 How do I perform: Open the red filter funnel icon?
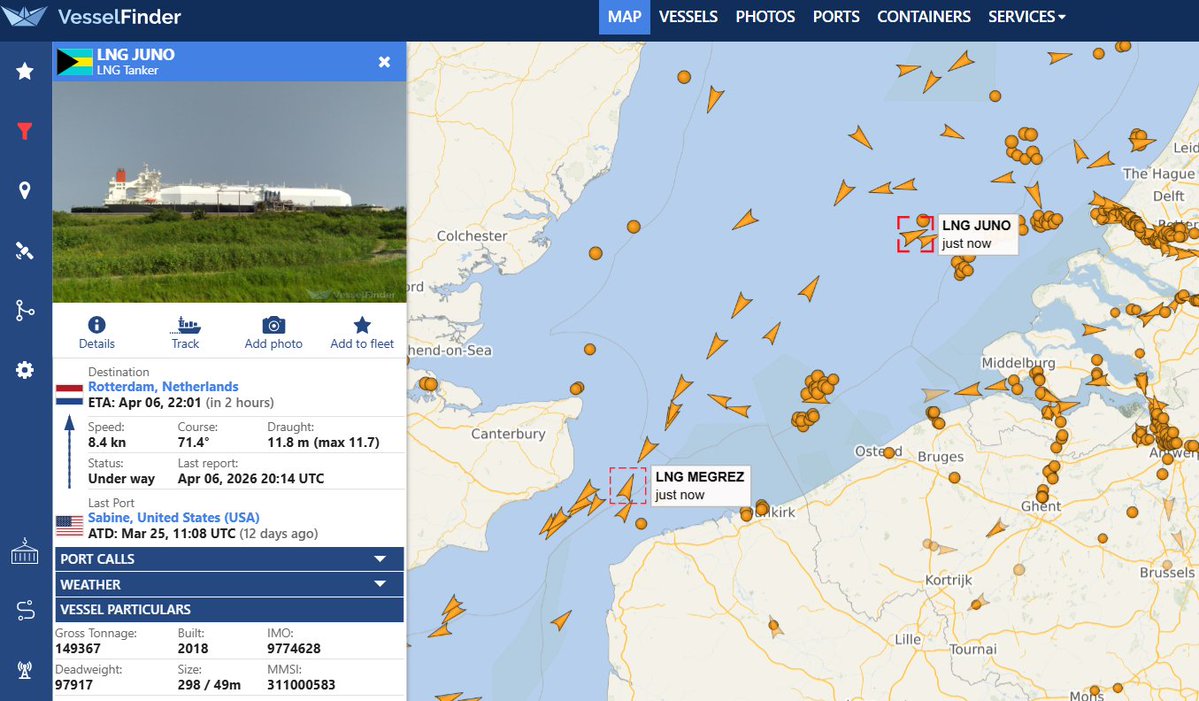[24, 131]
